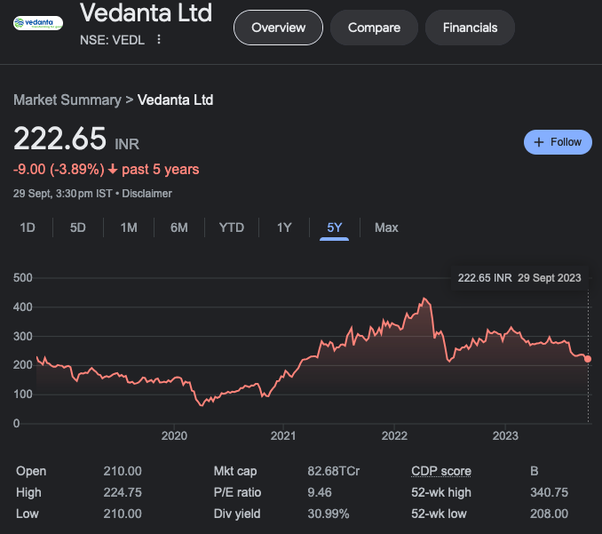The image size is (602, 534).
Task: Select the 1Y time range
Action: point(284,228)
